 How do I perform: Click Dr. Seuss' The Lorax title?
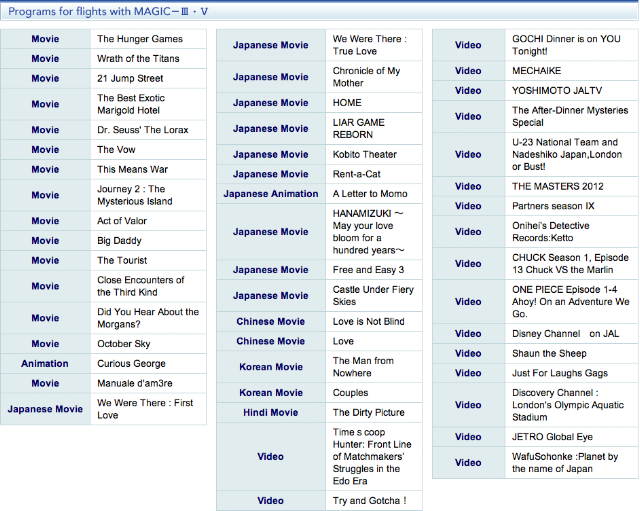142,130
